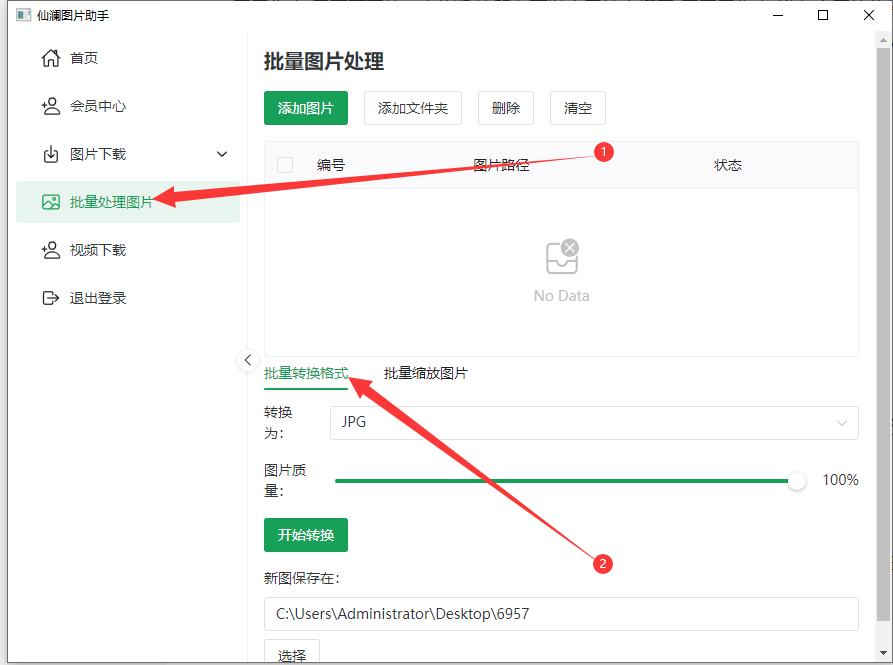
Task: Click the home icon beside 首页
Action: click(x=51, y=58)
